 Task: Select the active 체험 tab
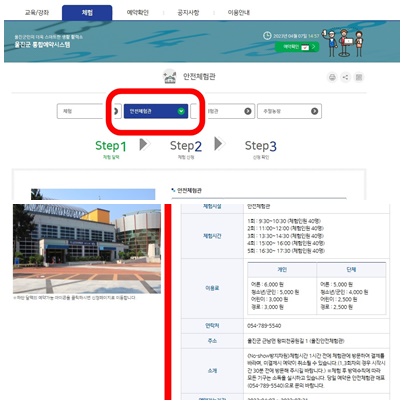(x=87, y=13)
